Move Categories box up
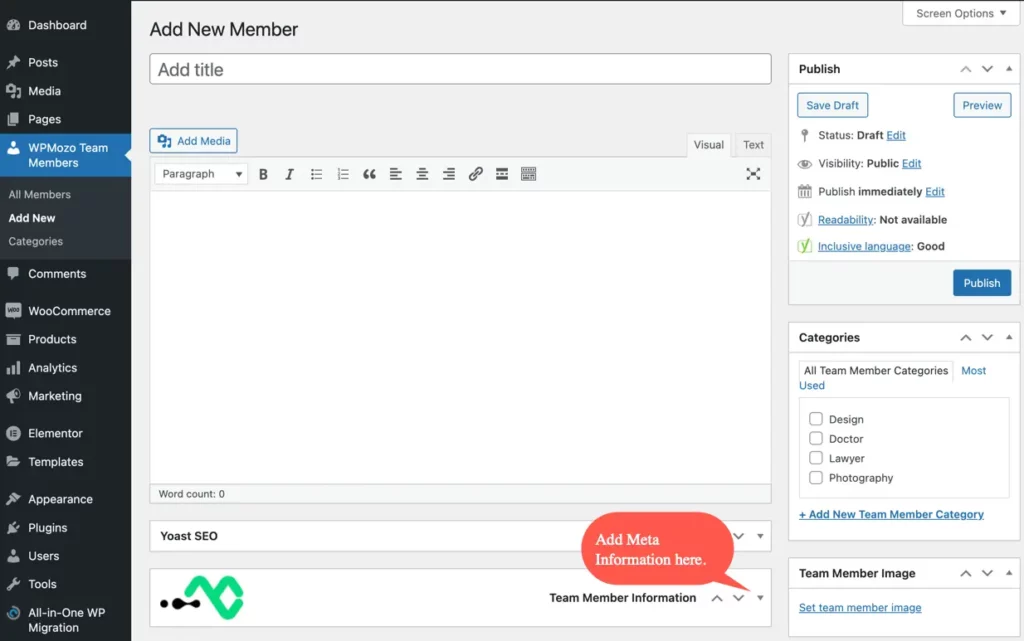The height and width of the screenshot is (641, 1024). click(x=965, y=337)
